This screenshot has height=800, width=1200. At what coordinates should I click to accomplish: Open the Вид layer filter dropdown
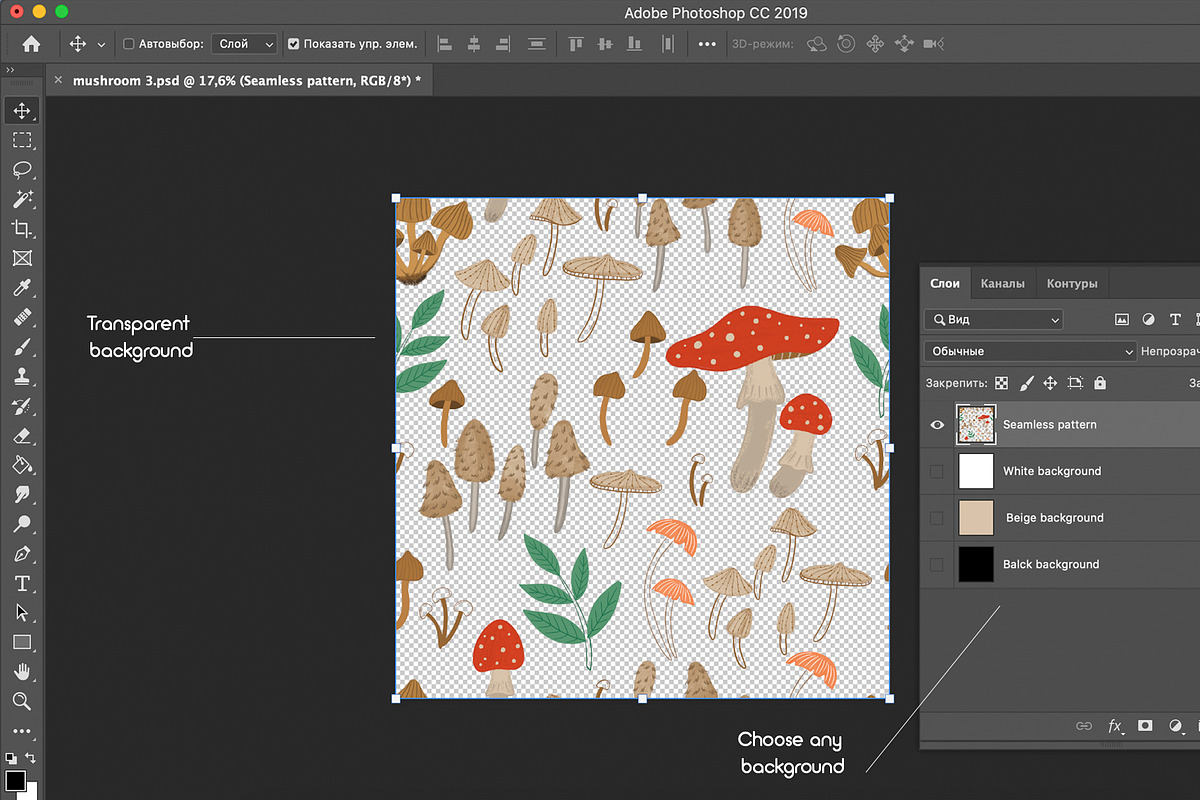click(994, 320)
